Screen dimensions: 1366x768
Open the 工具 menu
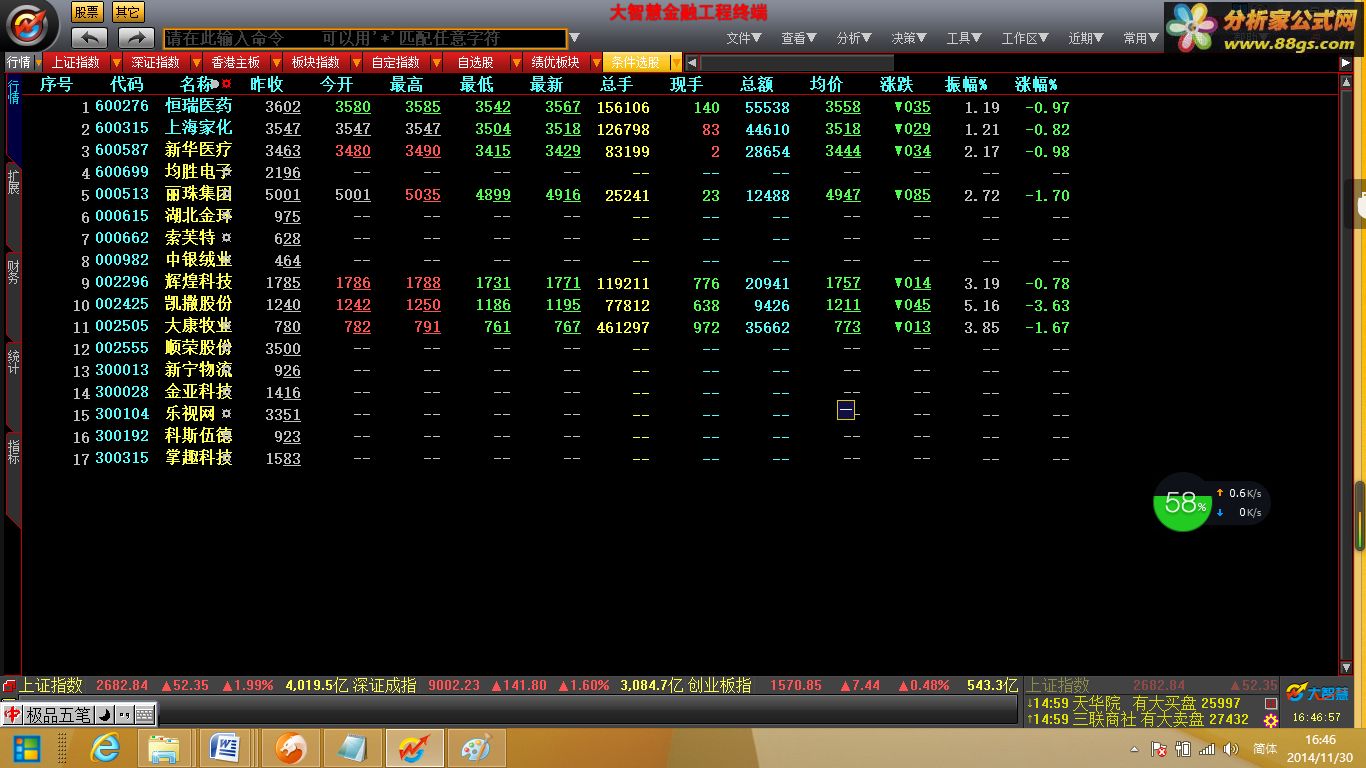click(964, 38)
